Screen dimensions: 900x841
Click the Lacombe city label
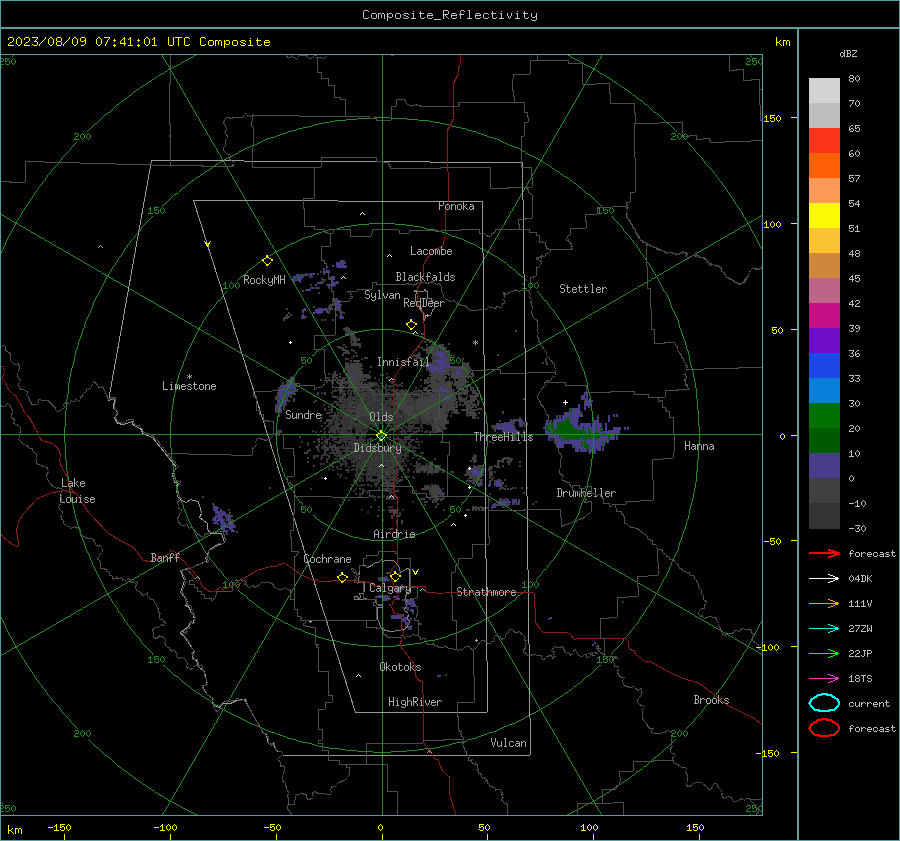(431, 251)
